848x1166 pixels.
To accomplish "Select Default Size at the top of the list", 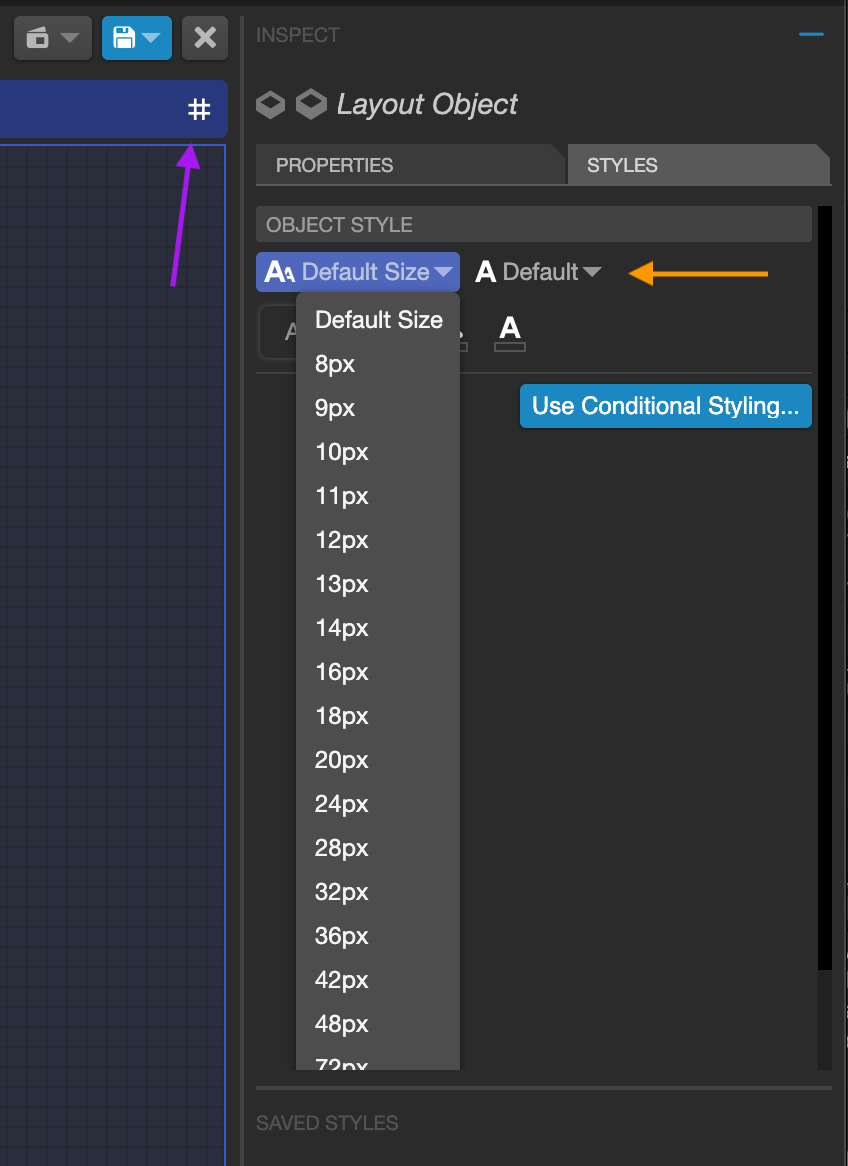I will 378,319.
